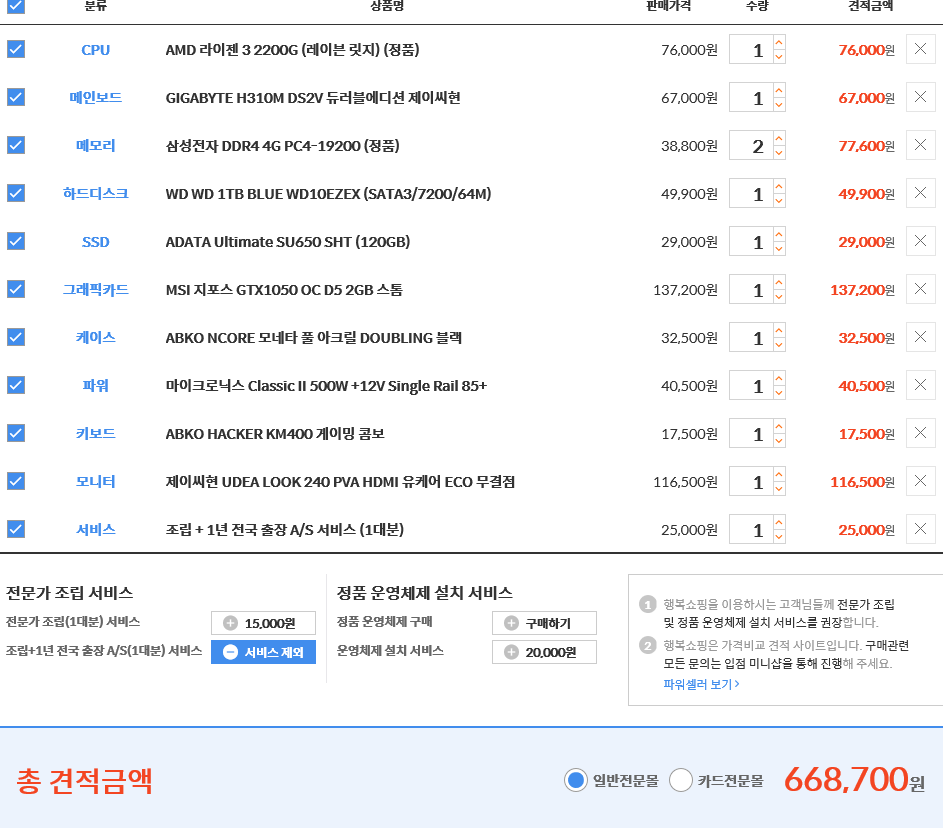Viewport: 943px width, 828px height.
Task: Remove the 그래픽카드 item with X icon
Action: (920, 289)
